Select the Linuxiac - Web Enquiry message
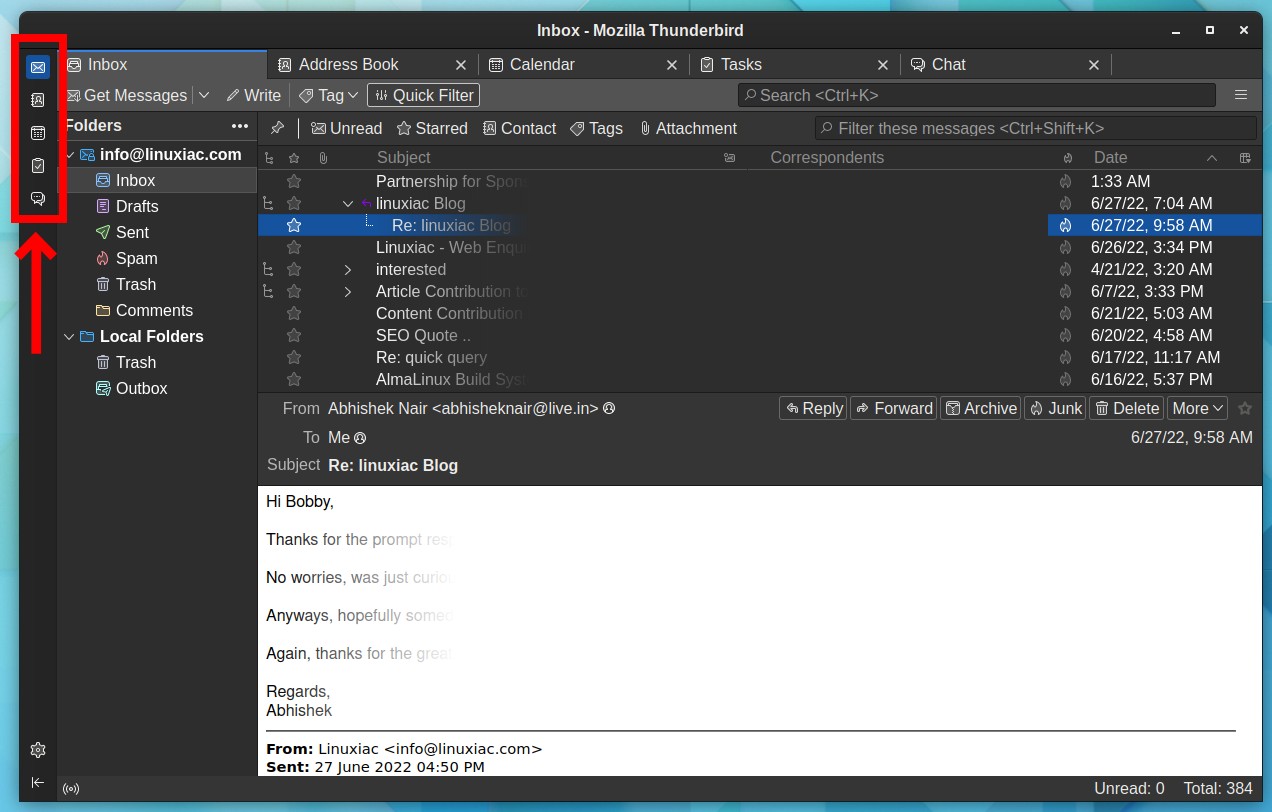Screen dimensions: 1272x812 [x=760, y=248]
